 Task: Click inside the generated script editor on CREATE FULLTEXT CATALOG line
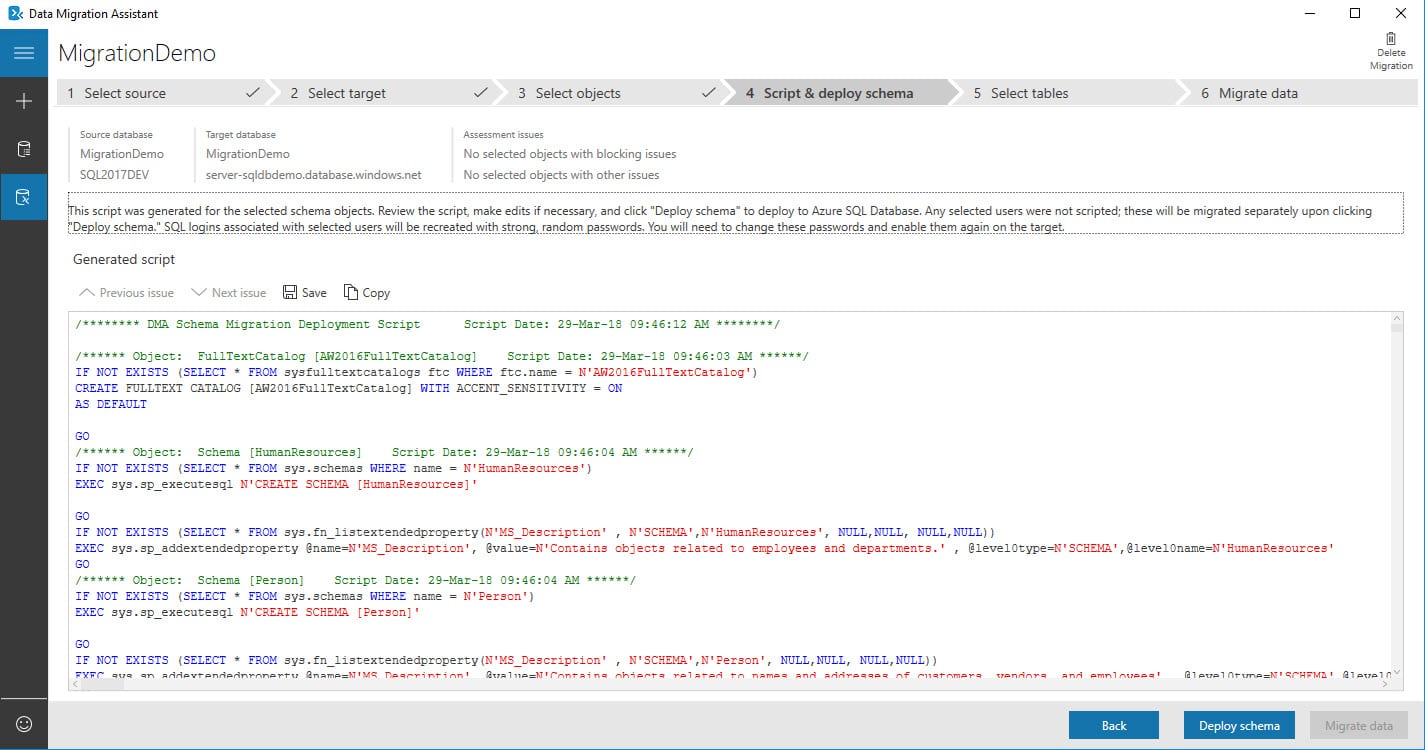point(349,388)
